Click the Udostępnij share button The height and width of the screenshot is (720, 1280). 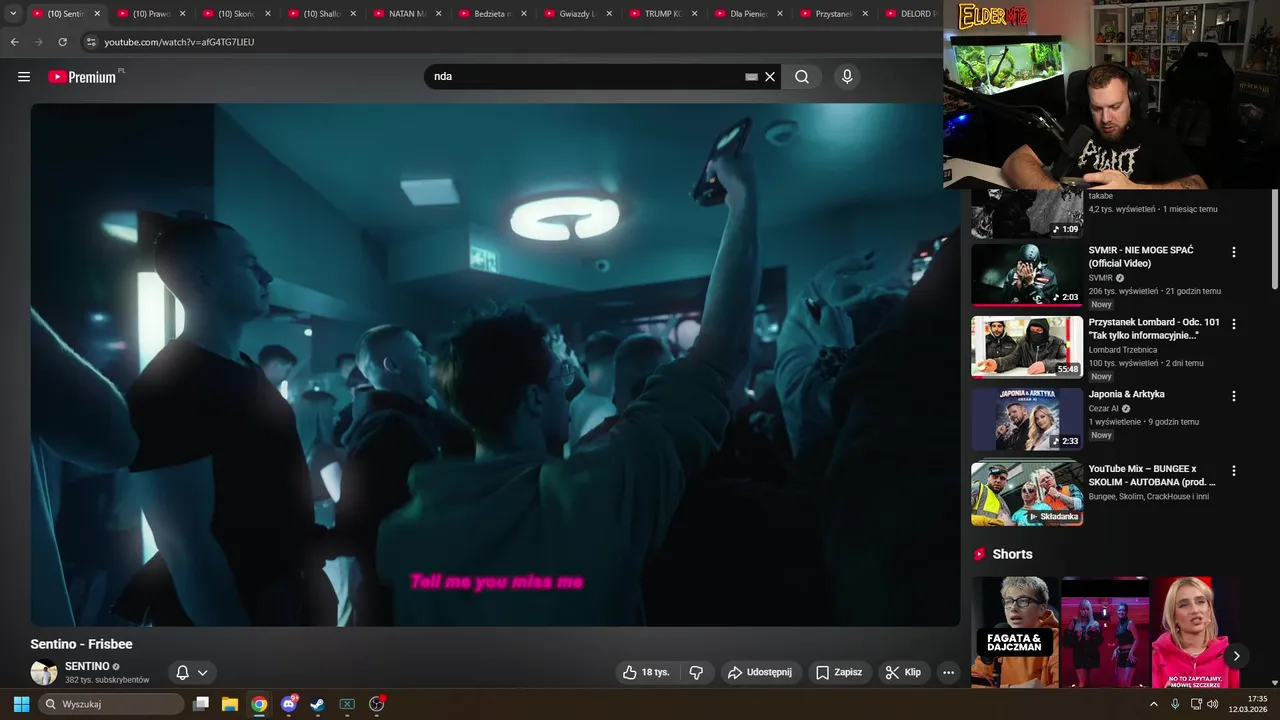[x=759, y=672]
